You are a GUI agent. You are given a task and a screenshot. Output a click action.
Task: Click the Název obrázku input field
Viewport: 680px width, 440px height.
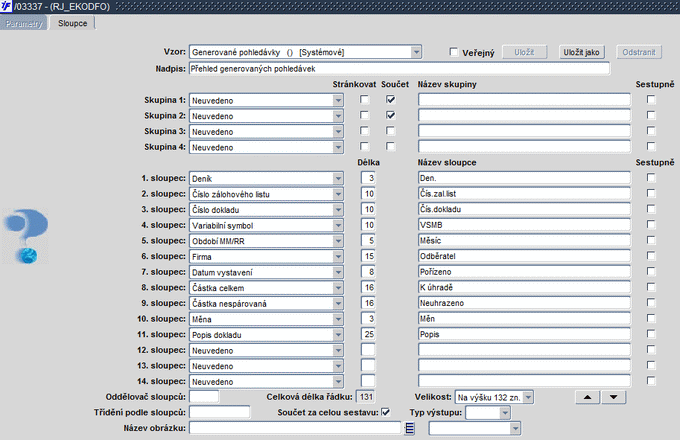click(295, 428)
